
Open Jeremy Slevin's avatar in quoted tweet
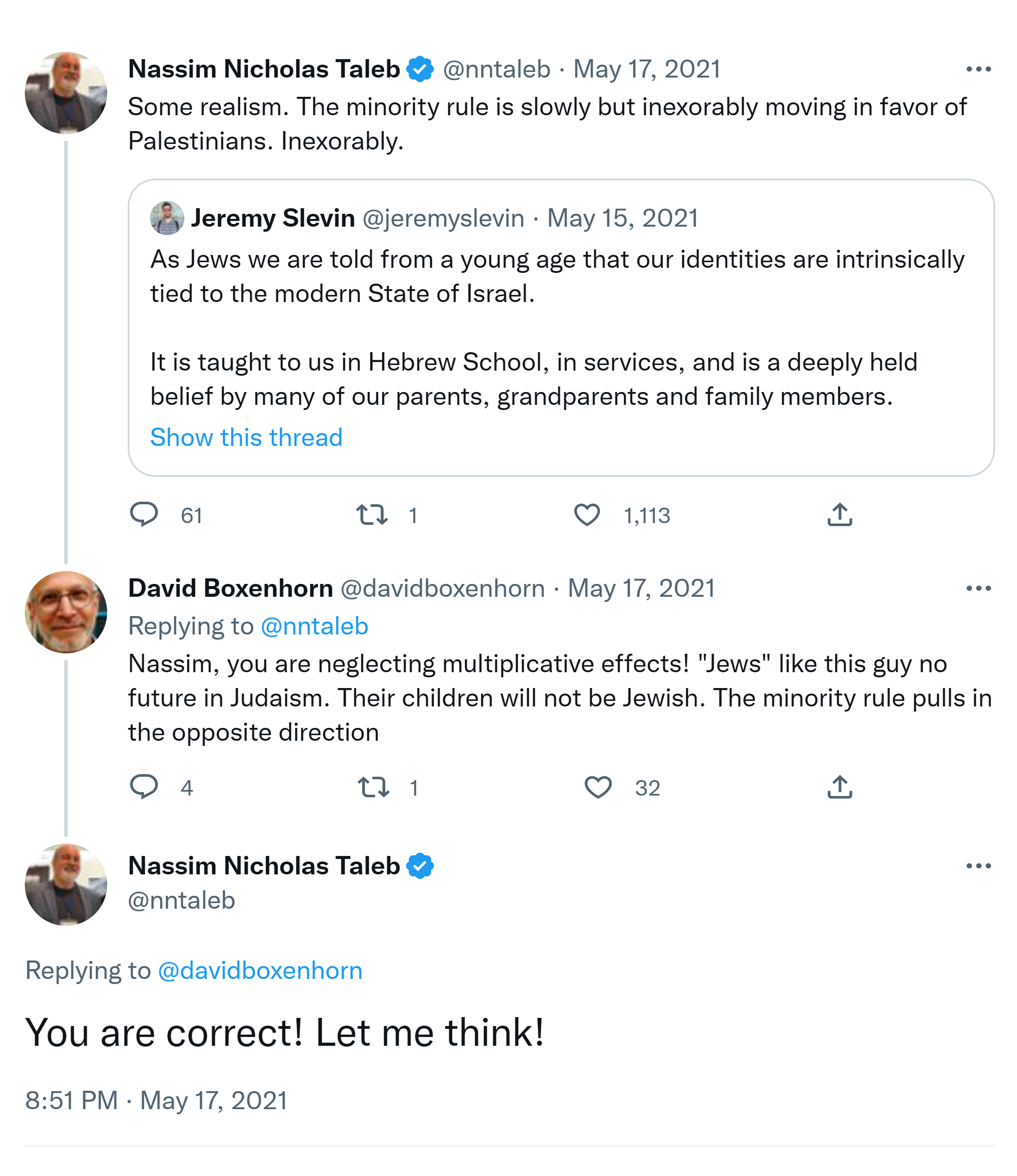tap(167, 218)
